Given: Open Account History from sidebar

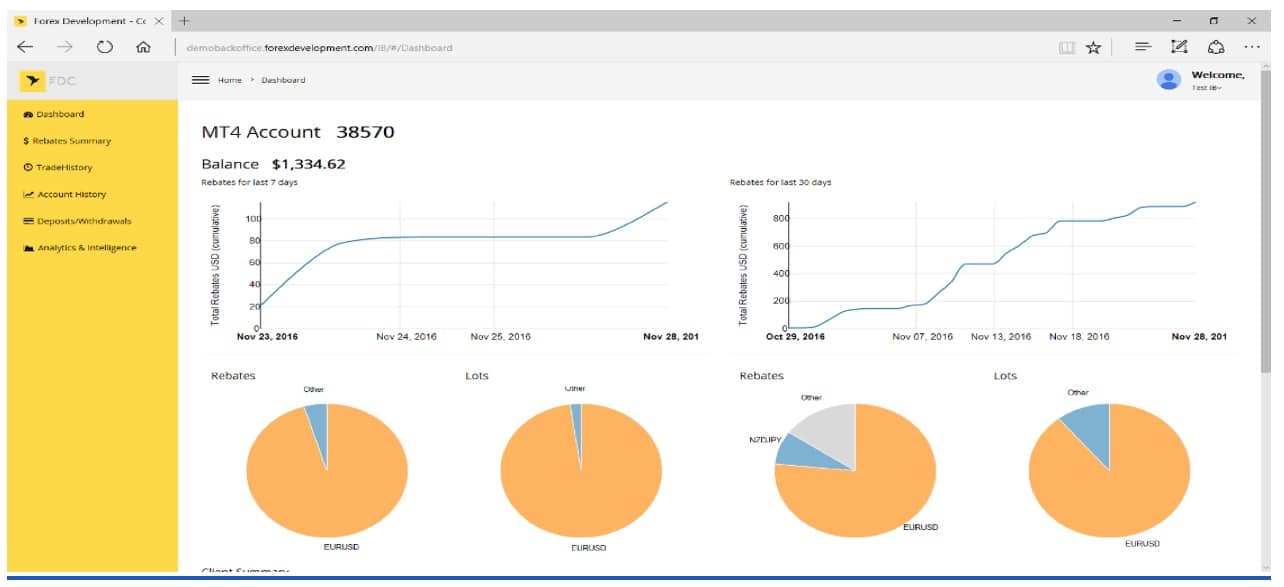Looking at the screenshot, I should [70, 194].
